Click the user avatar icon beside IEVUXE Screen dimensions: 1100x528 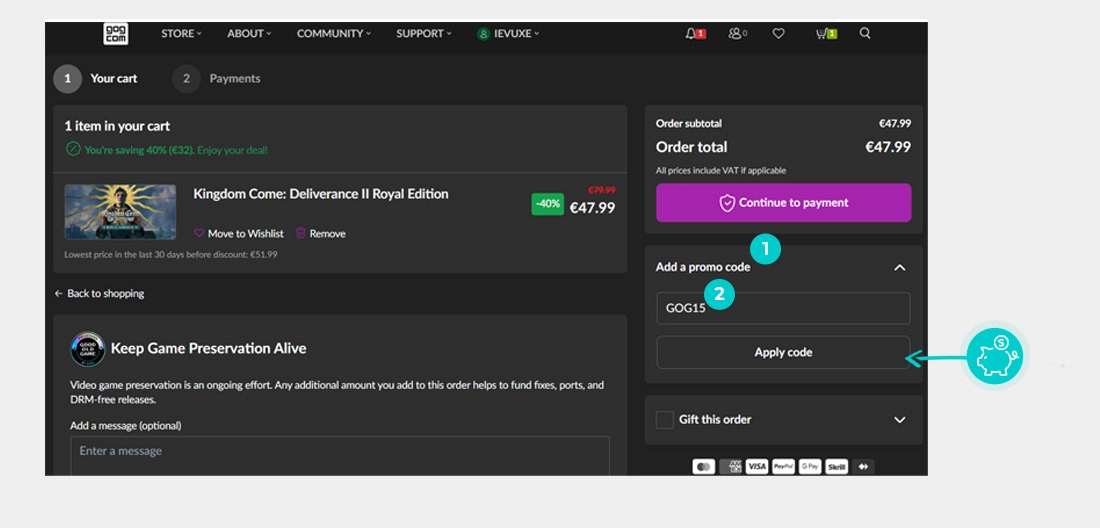(x=483, y=34)
